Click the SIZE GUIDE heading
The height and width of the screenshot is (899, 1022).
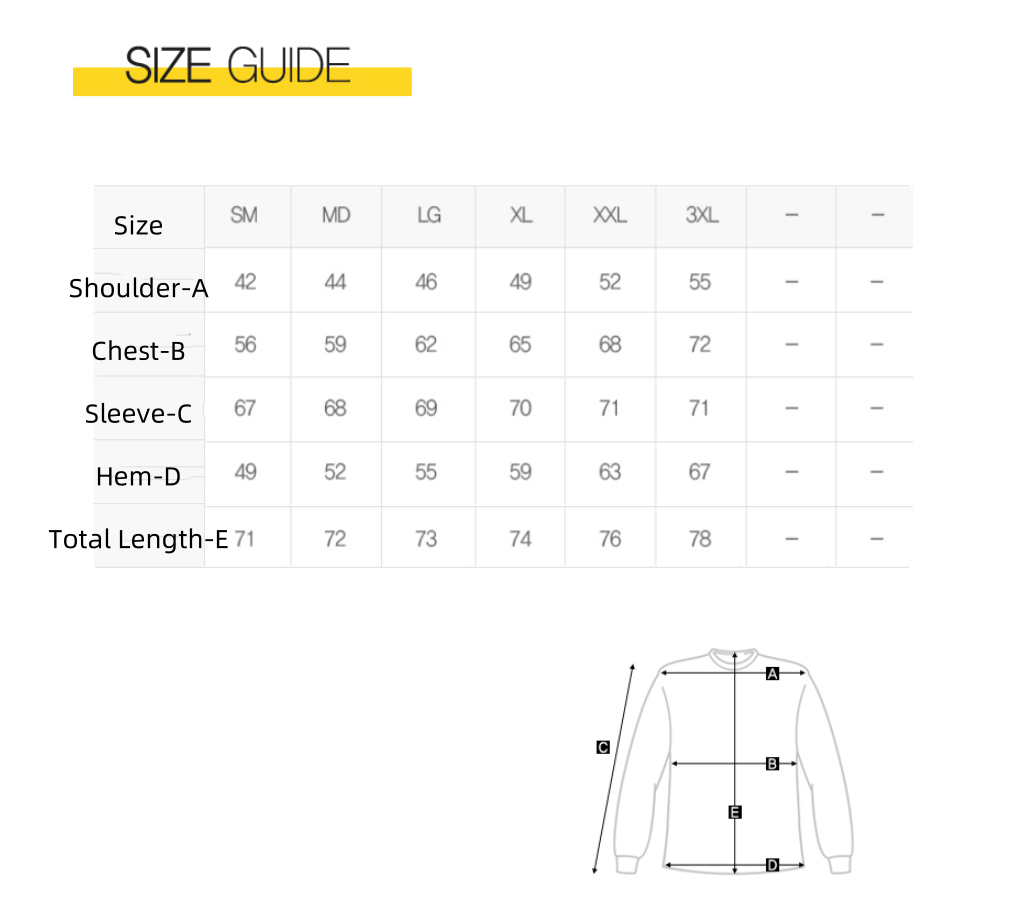point(238,67)
